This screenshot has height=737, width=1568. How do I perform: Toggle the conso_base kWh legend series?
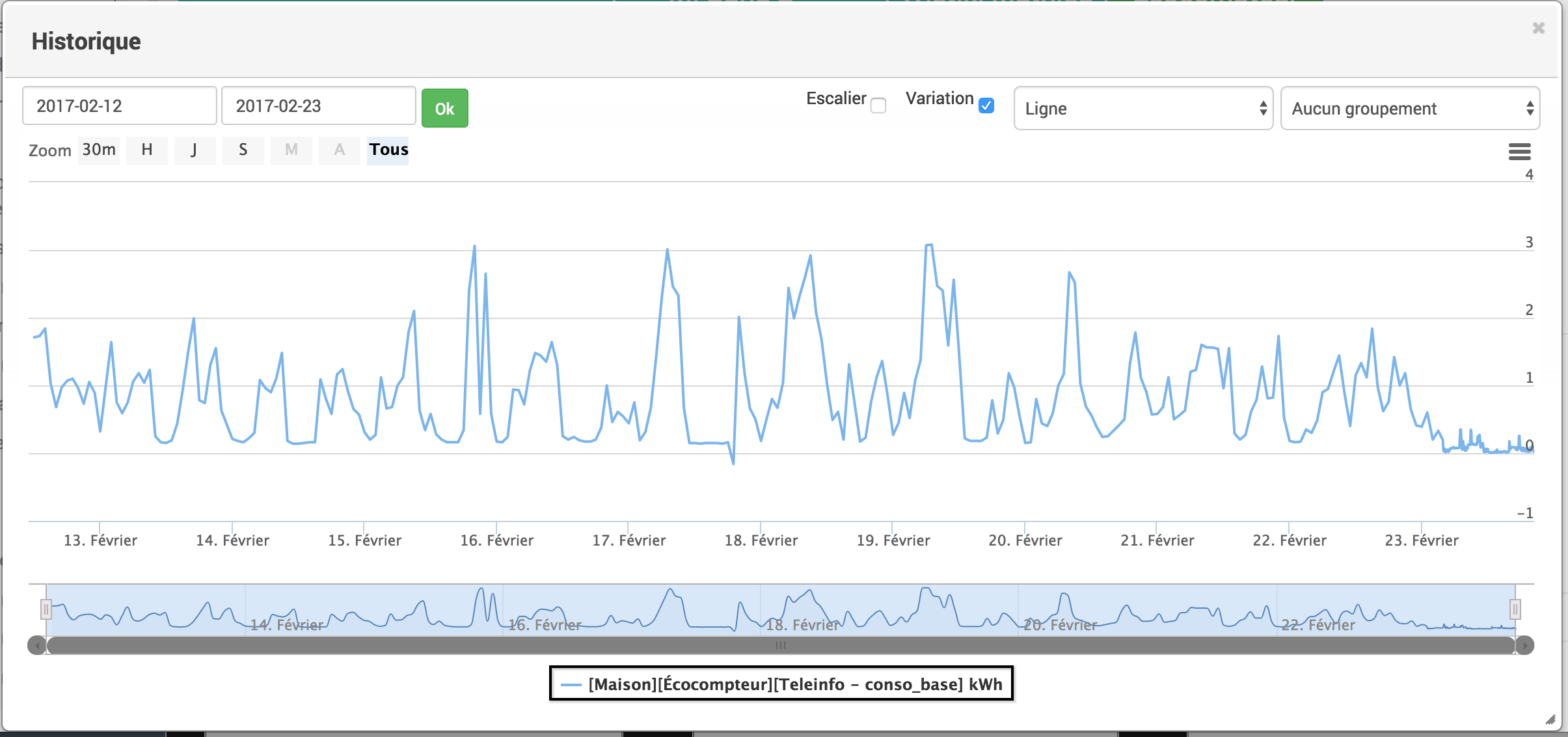point(781,684)
